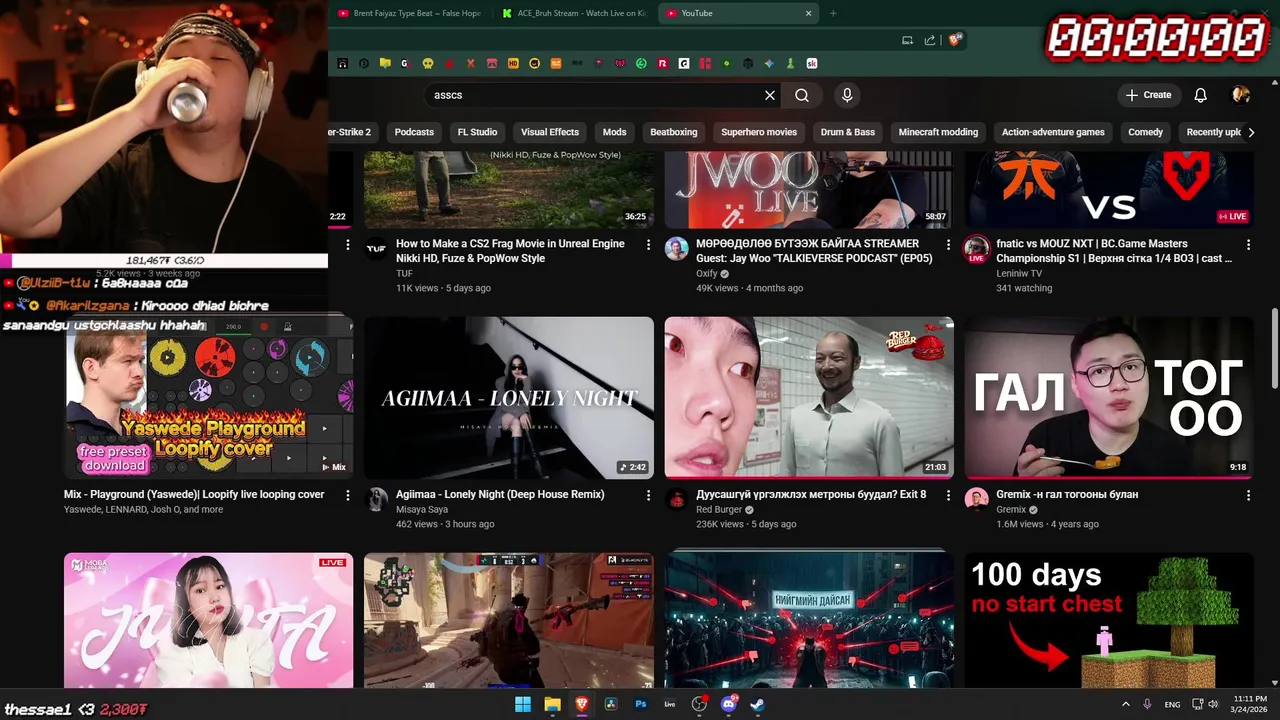Open the red X bookmark icon

coord(471,63)
